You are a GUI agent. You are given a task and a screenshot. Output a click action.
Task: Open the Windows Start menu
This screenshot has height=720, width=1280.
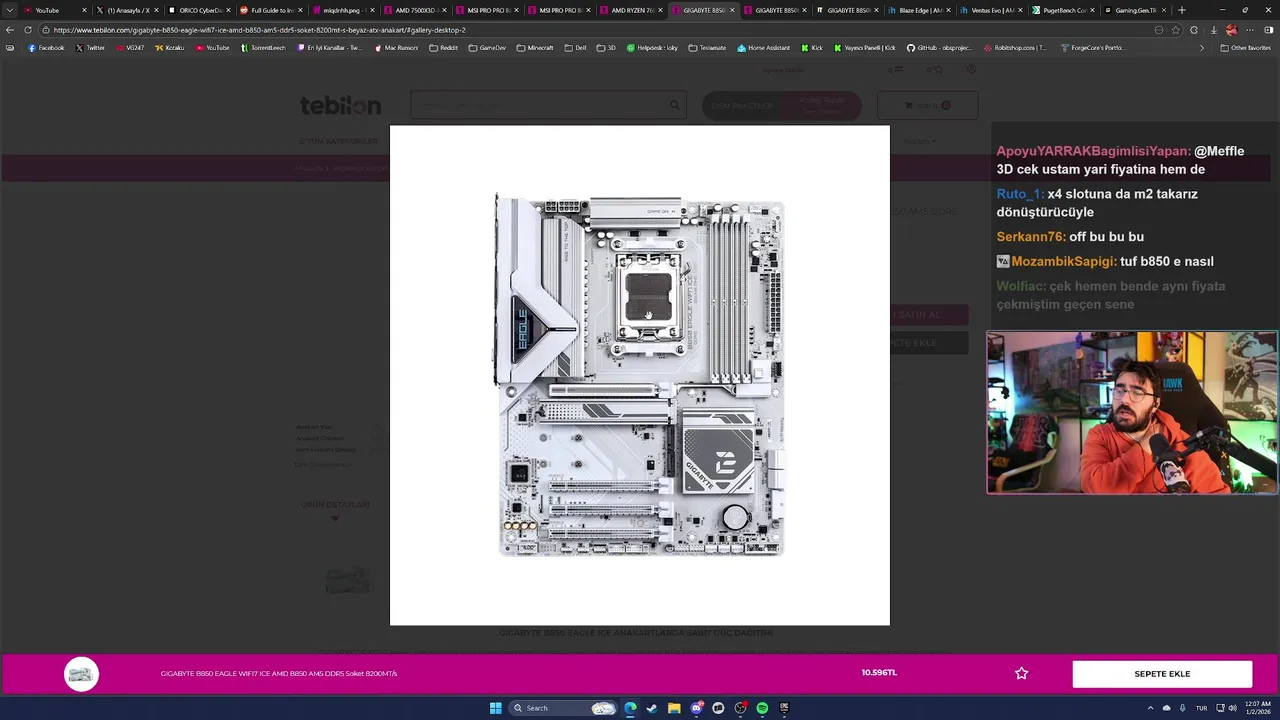coord(495,708)
